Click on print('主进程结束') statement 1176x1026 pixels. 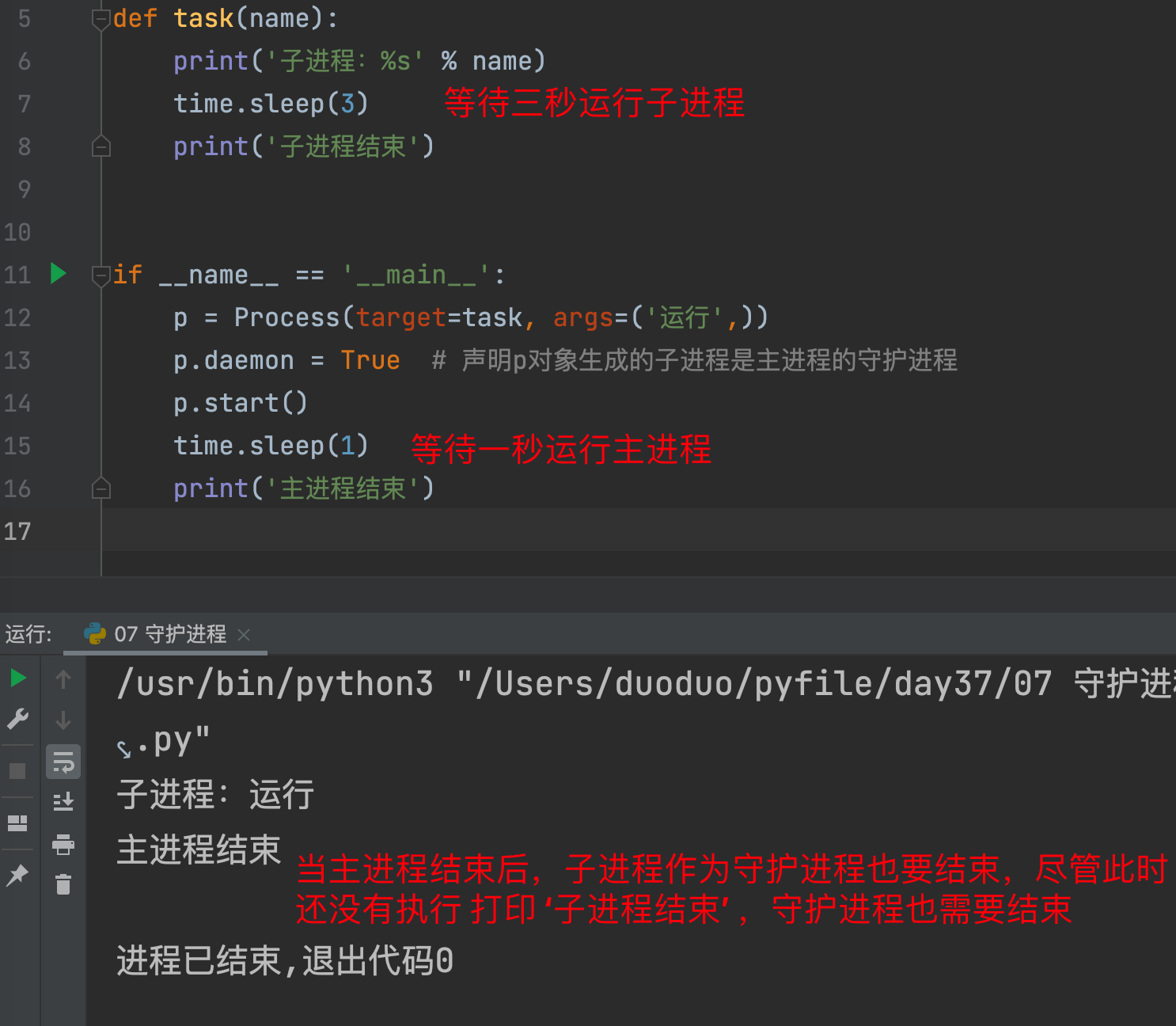[304, 488]
